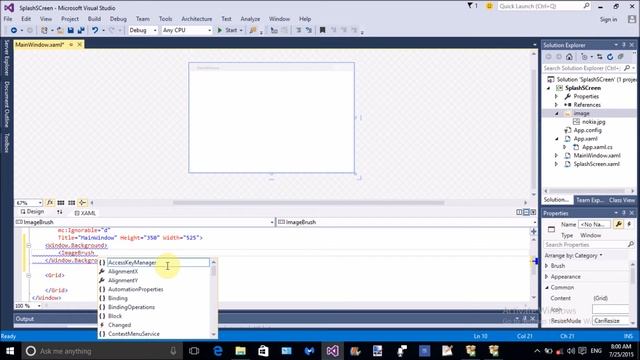This screenshot has width=640, height=360.
Task: Switch to the XAML tab
Action: click(85, 213)
